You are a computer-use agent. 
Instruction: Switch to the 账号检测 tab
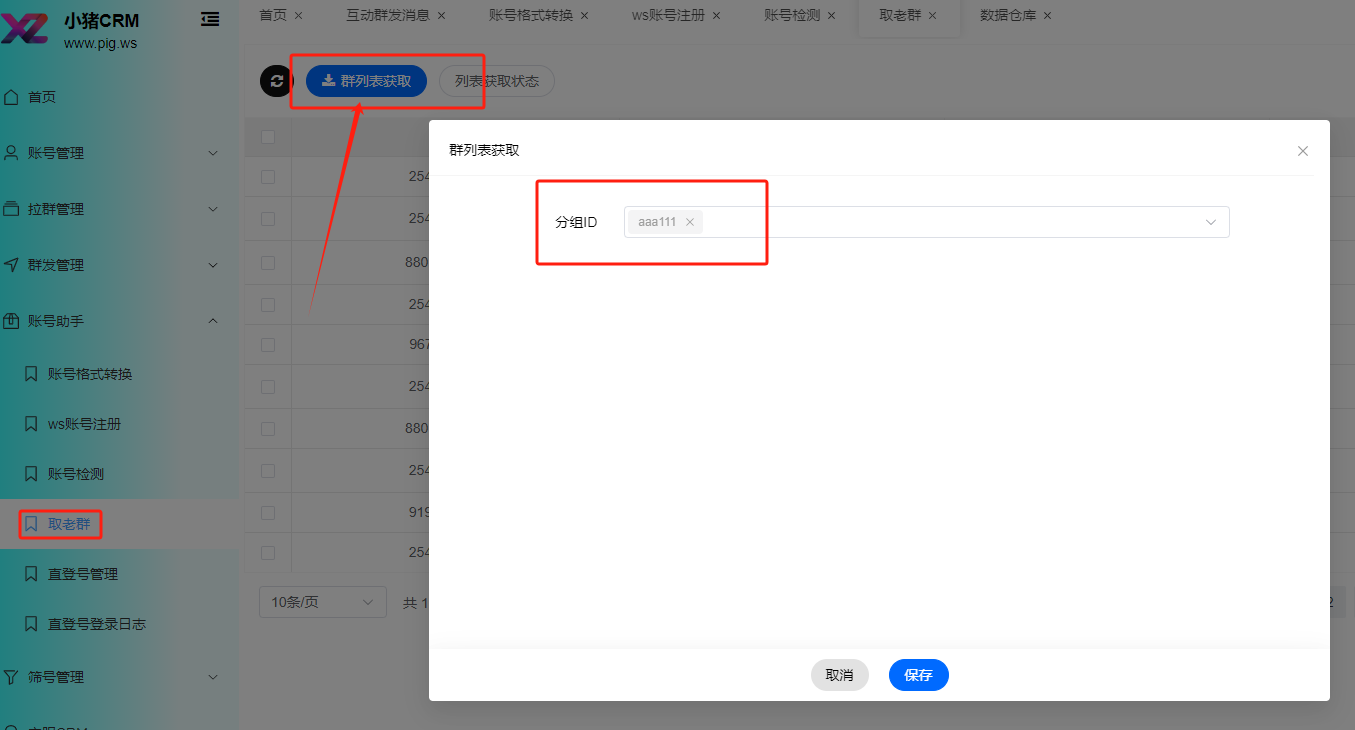tap(792, 16)
